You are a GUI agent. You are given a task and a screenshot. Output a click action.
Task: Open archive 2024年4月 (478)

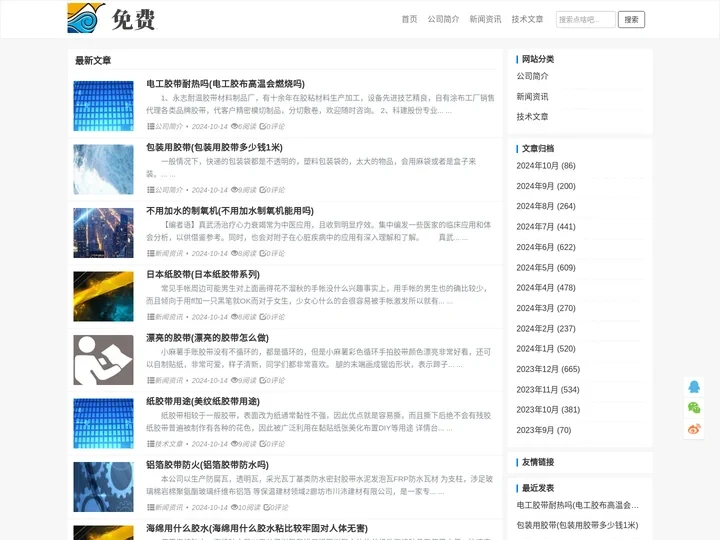pos(546,287)
